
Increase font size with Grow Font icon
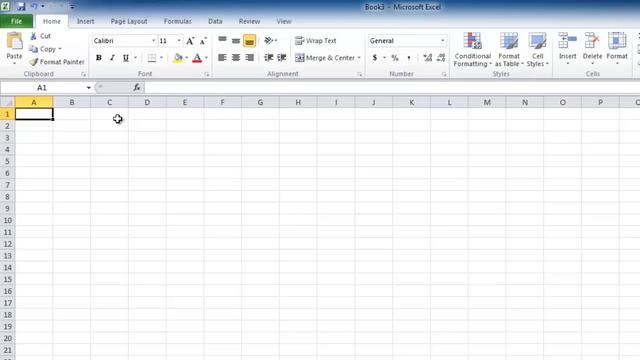coord(190,41)
